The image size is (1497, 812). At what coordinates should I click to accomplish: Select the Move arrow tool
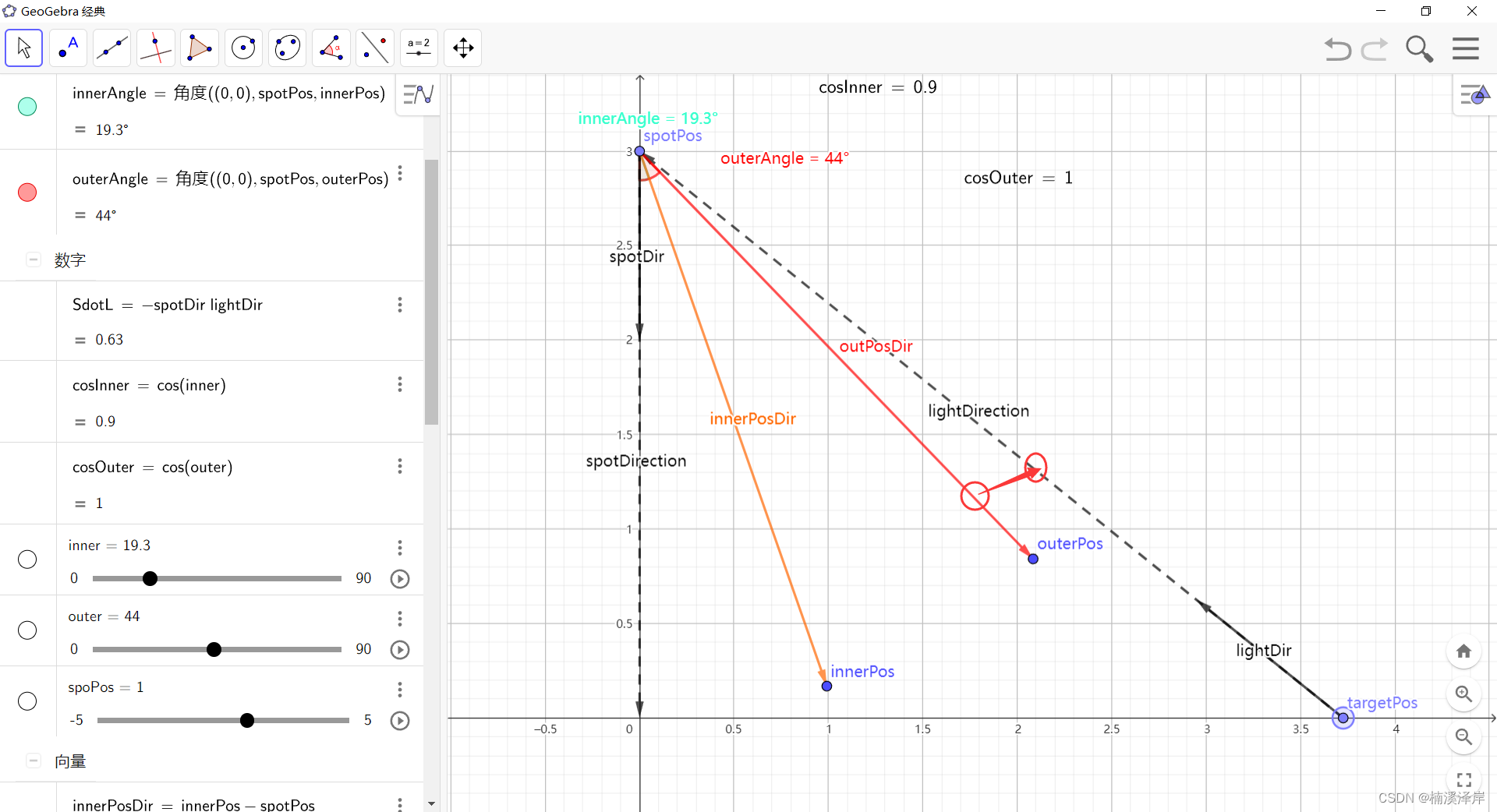(24, 48)
